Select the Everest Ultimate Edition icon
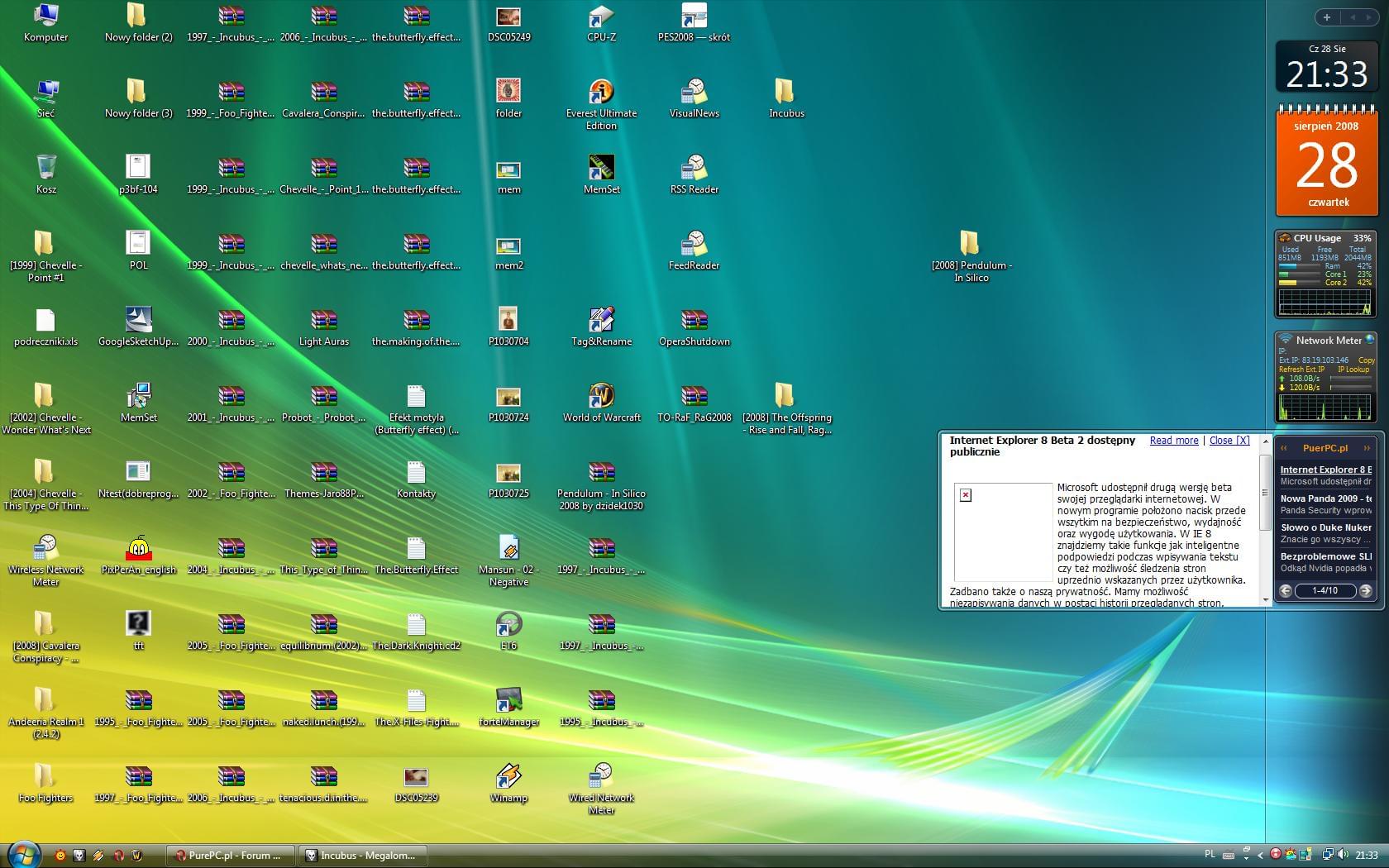 [601, 105]
